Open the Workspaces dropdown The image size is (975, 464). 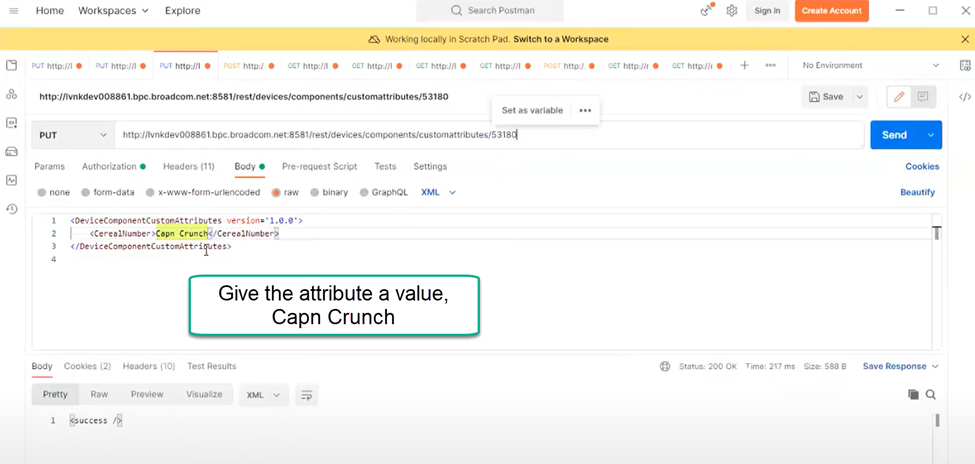114,11
